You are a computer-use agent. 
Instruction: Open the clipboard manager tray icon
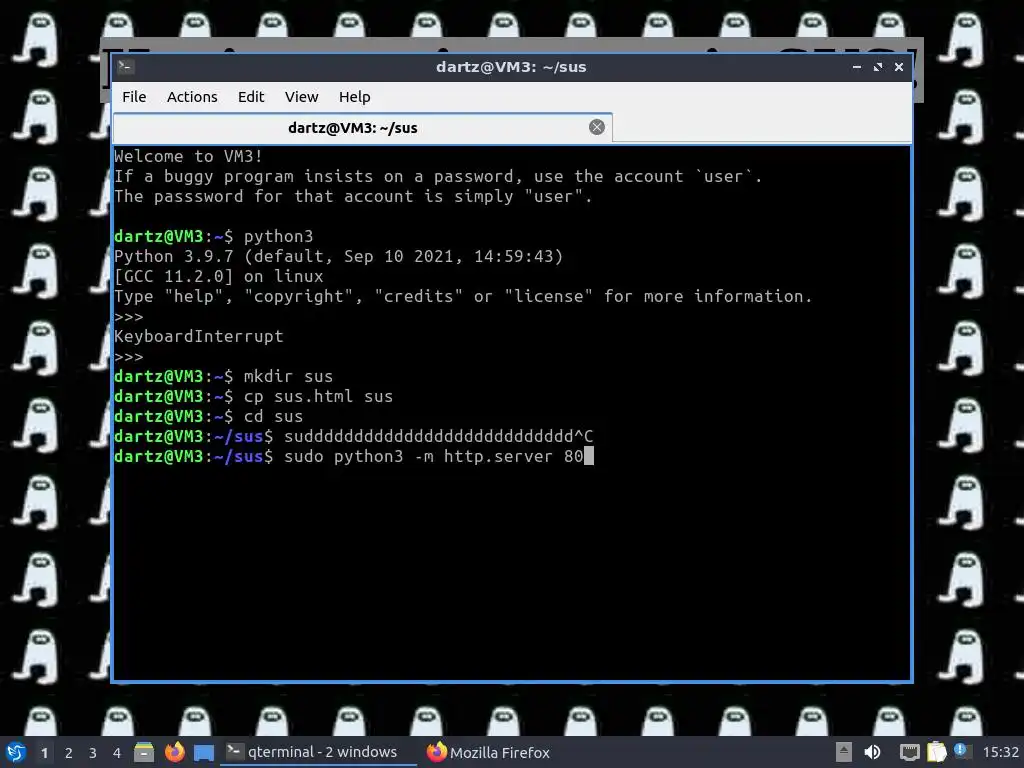(x=936, y=752)
